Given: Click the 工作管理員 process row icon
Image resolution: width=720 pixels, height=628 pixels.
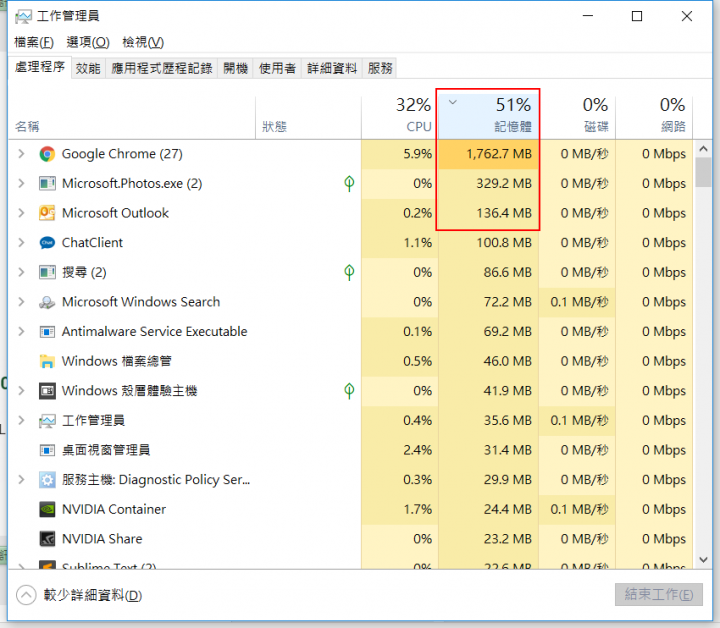Looking at the screenshot, I should tap(47, 421).
